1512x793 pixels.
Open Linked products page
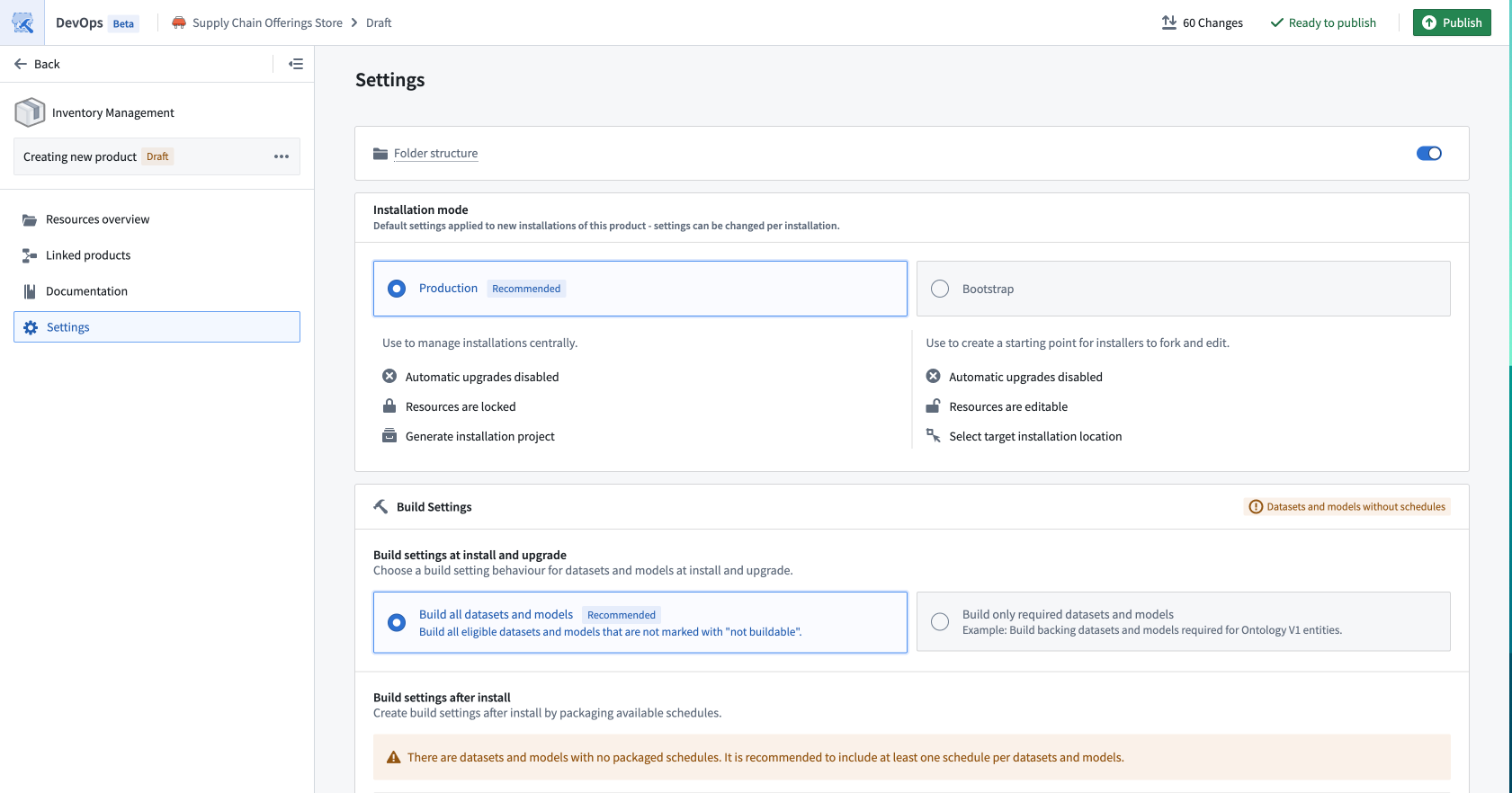pos(88,255)
